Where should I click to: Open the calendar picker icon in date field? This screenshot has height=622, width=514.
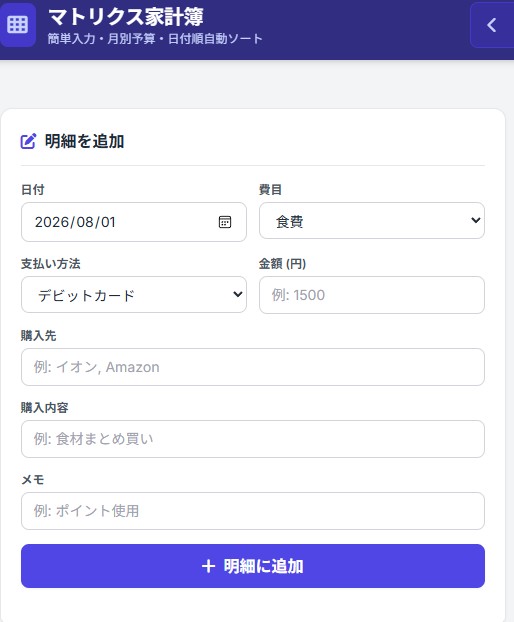click(225, 222)
